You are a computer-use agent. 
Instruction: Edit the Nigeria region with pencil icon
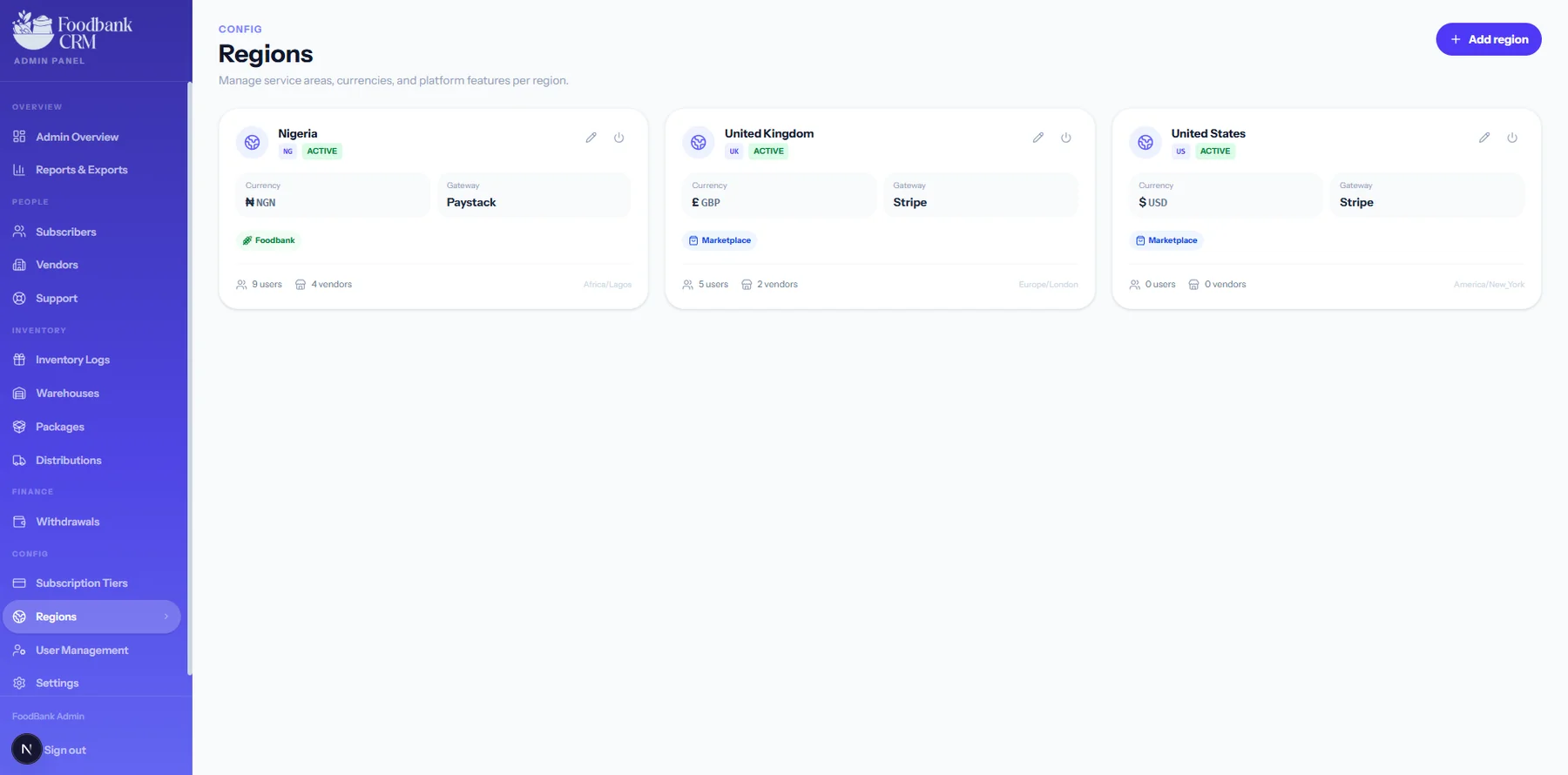click(591, 138)
